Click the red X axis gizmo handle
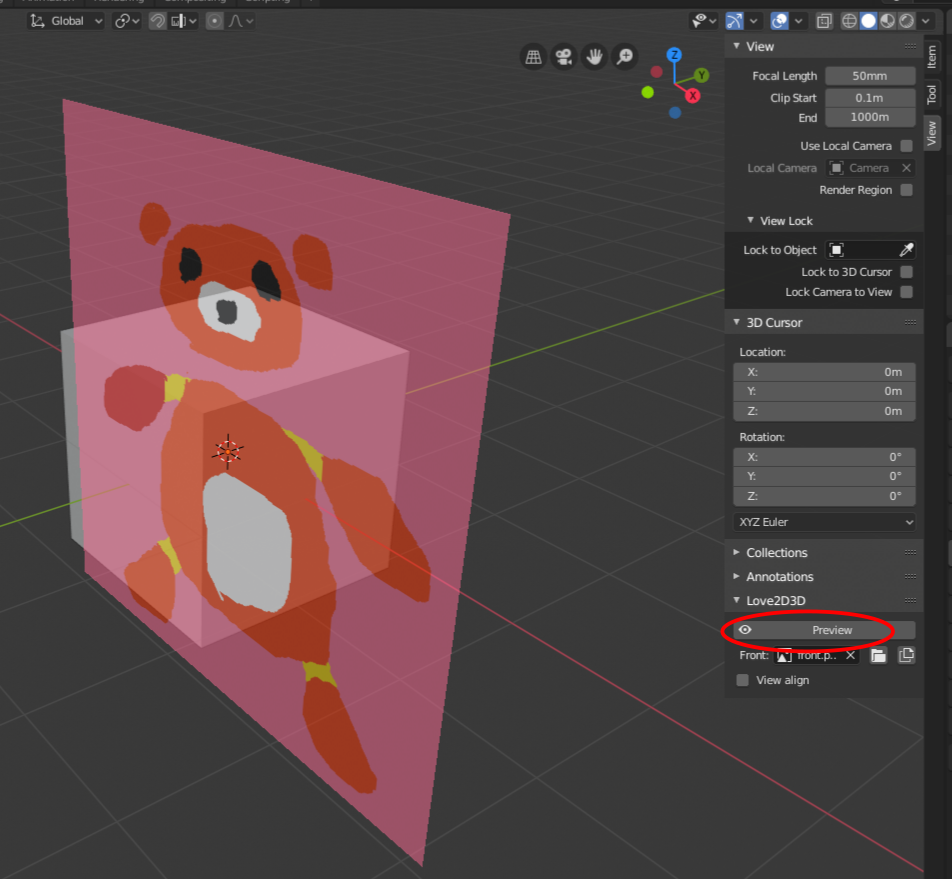 [x=692, y=95]
